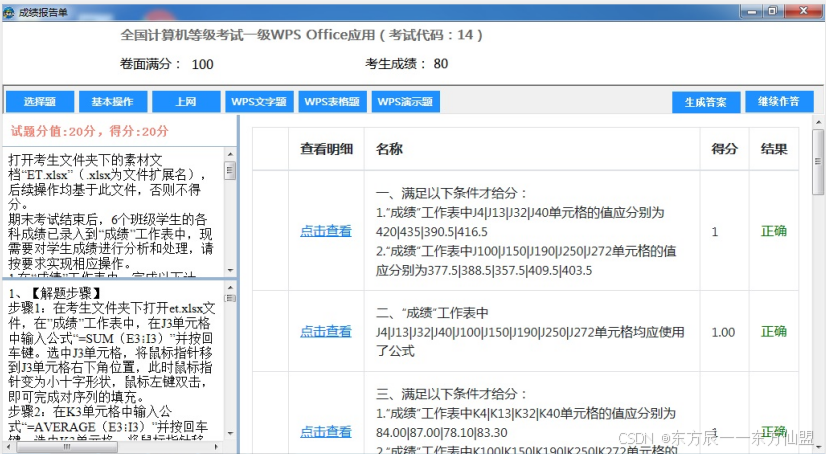Click the app icon in title bar
This screenshot has height=454, width=826.
pyautogui.click(x=8, y=12)
